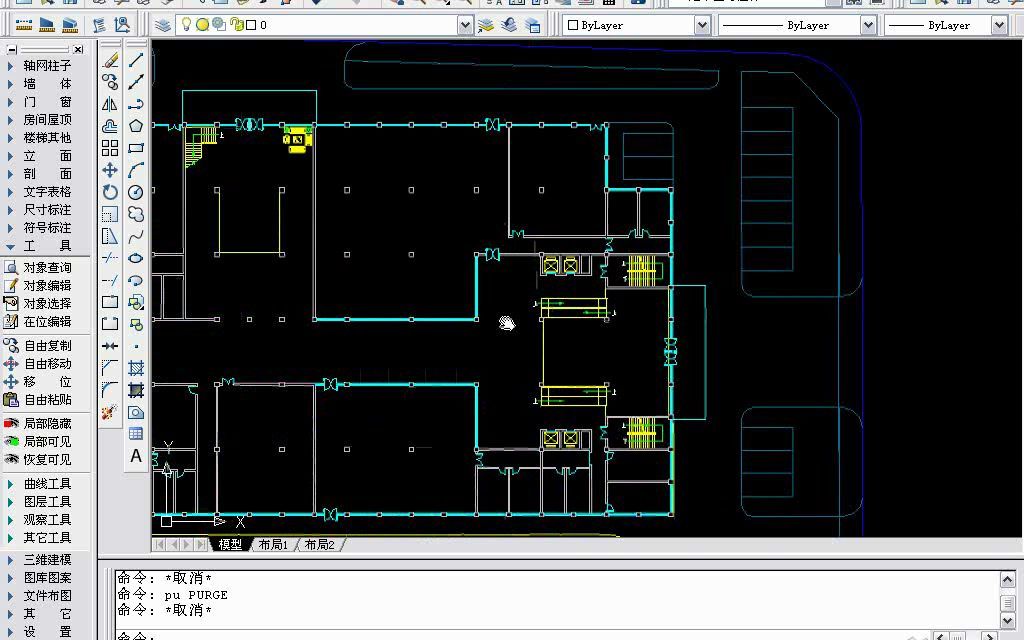
Task: Toggle freeze state sun icon for layer 0
Action: click(202, 25)
